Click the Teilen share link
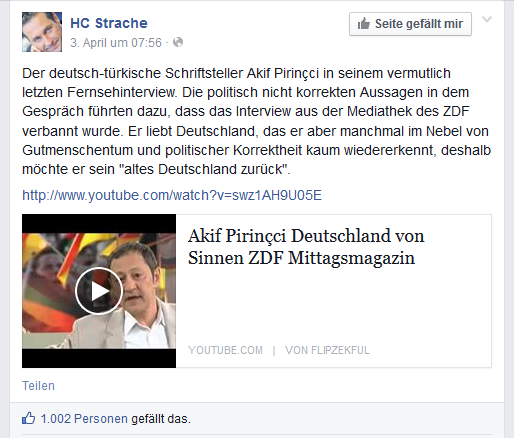 pos(38,386)
